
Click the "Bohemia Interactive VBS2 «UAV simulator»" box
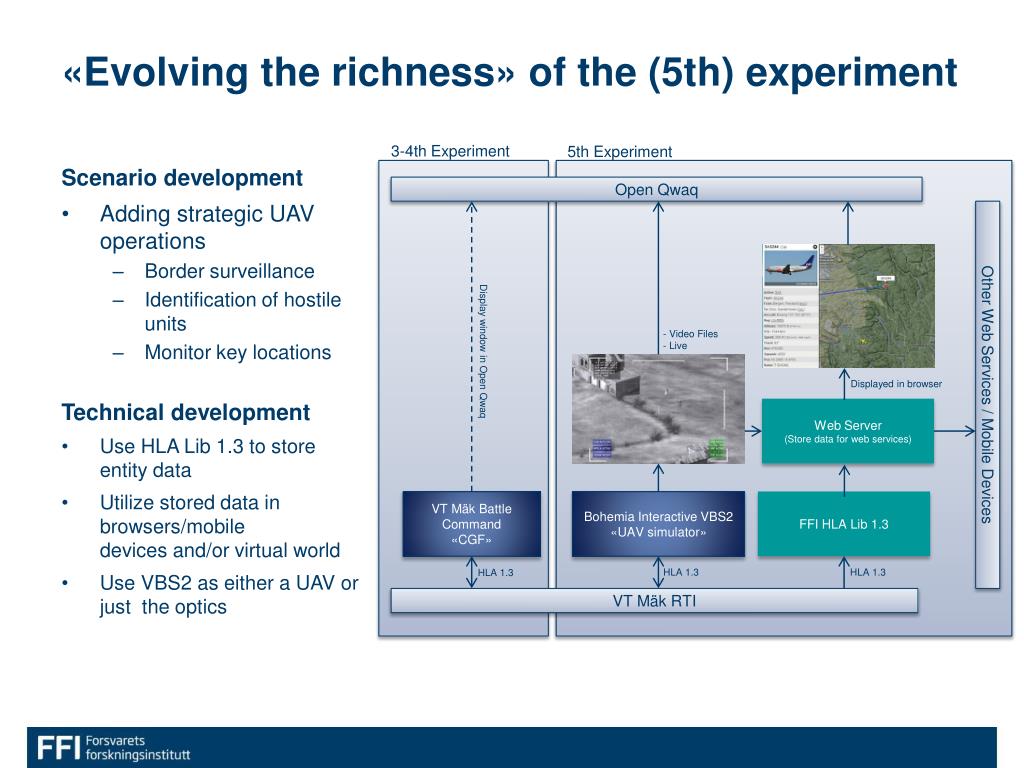tap(658, 524)
